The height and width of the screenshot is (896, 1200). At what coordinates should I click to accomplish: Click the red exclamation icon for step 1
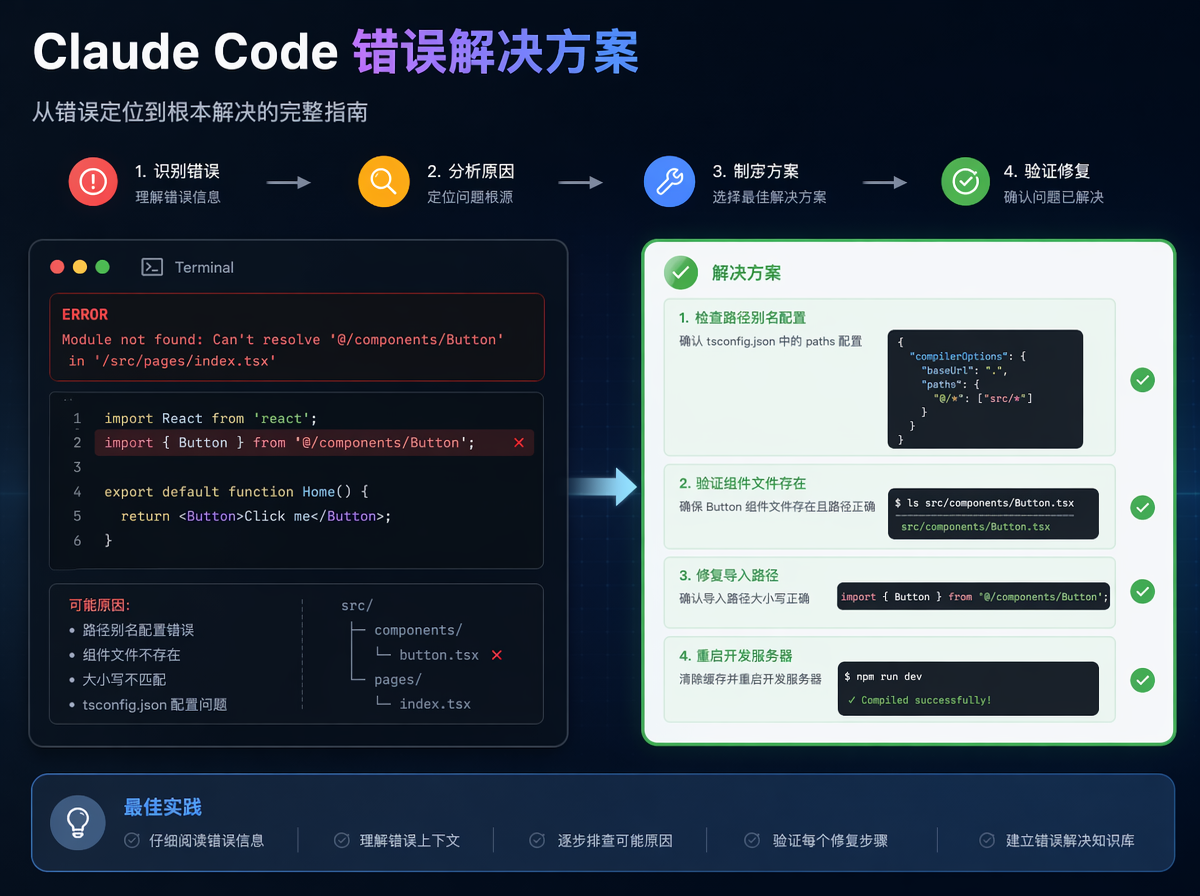(x=93, y=181)
